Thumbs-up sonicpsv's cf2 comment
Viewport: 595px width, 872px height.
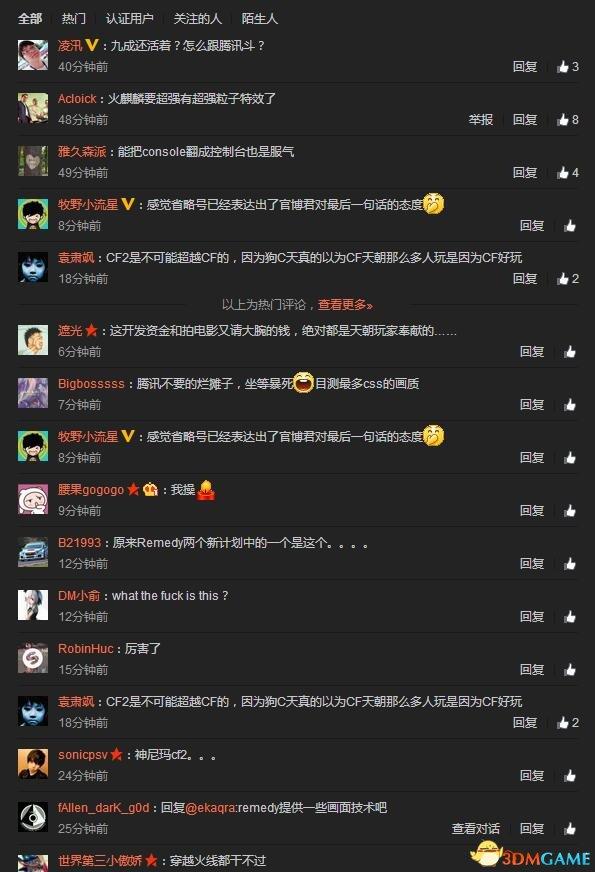570,776
